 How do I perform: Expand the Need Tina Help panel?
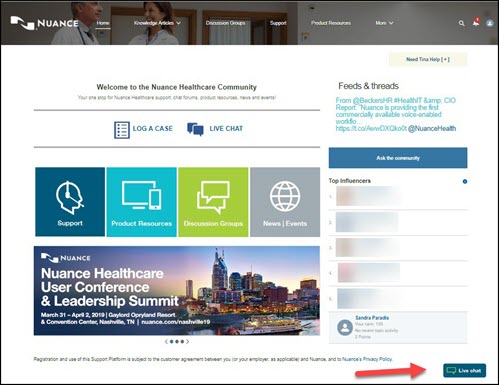click(428, 59)
